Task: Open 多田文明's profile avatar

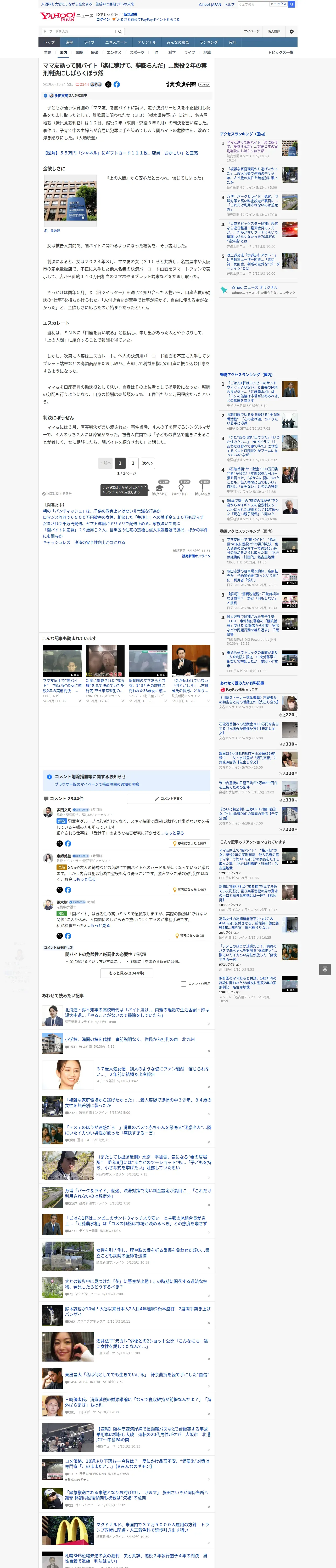Action: pyautogui.click(x=48, y=812)
